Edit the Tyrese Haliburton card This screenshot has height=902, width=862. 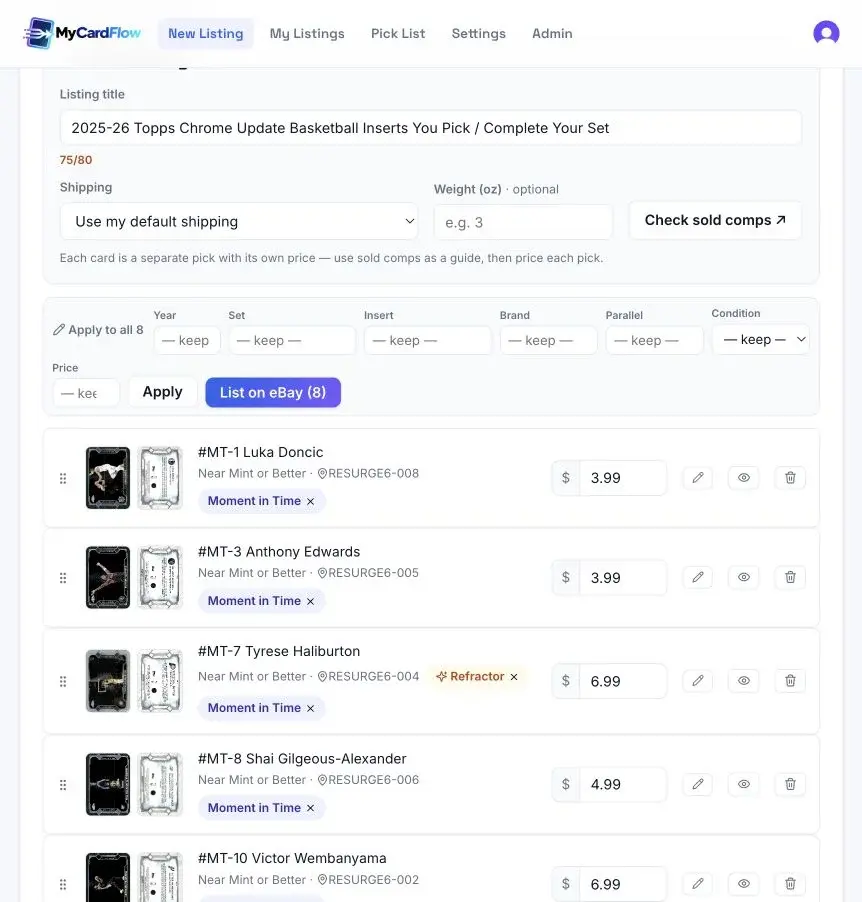click(x=697, y=681)
